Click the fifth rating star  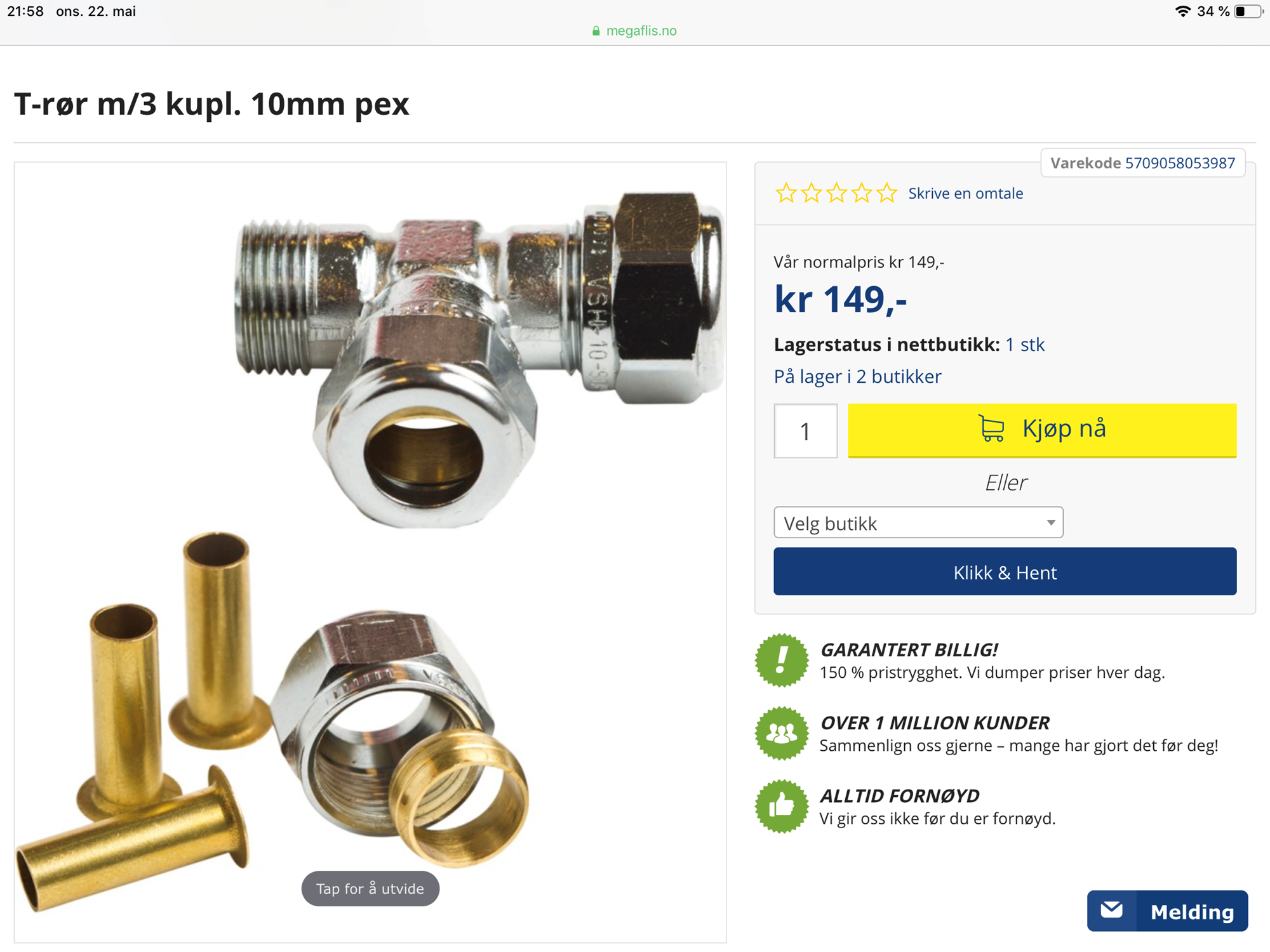coord(886,193)
